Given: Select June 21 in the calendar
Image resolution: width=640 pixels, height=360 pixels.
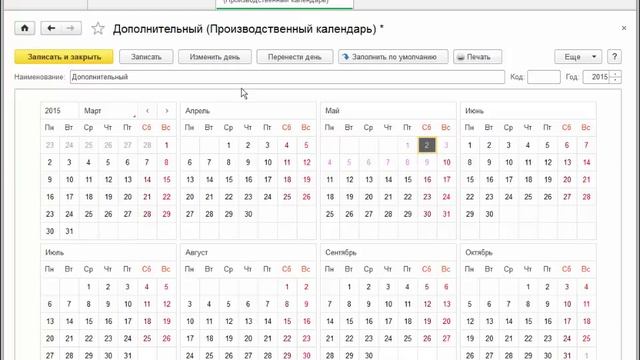Looking at the screenshot, I should 586,180.
